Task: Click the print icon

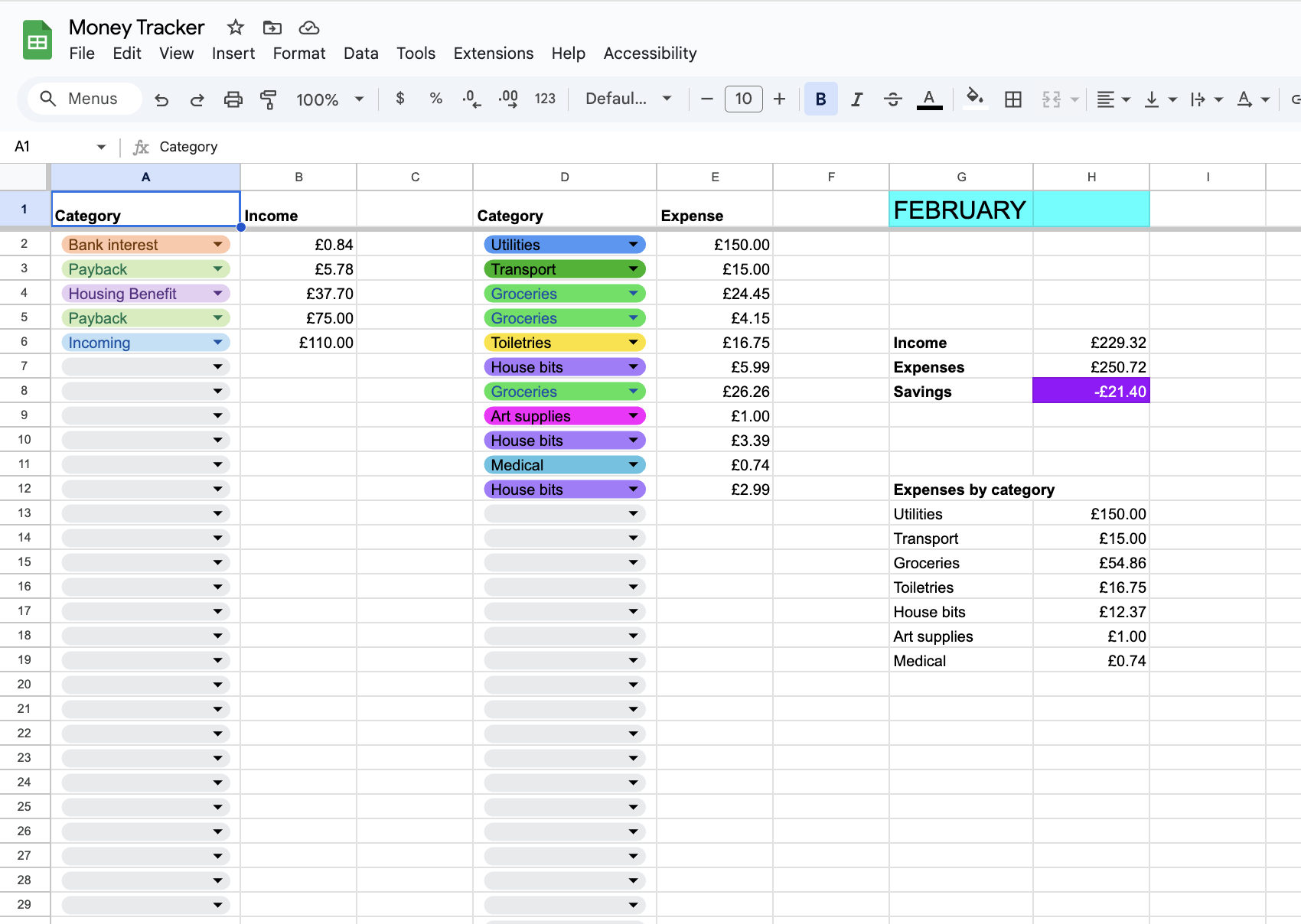Action: (233, 99)
